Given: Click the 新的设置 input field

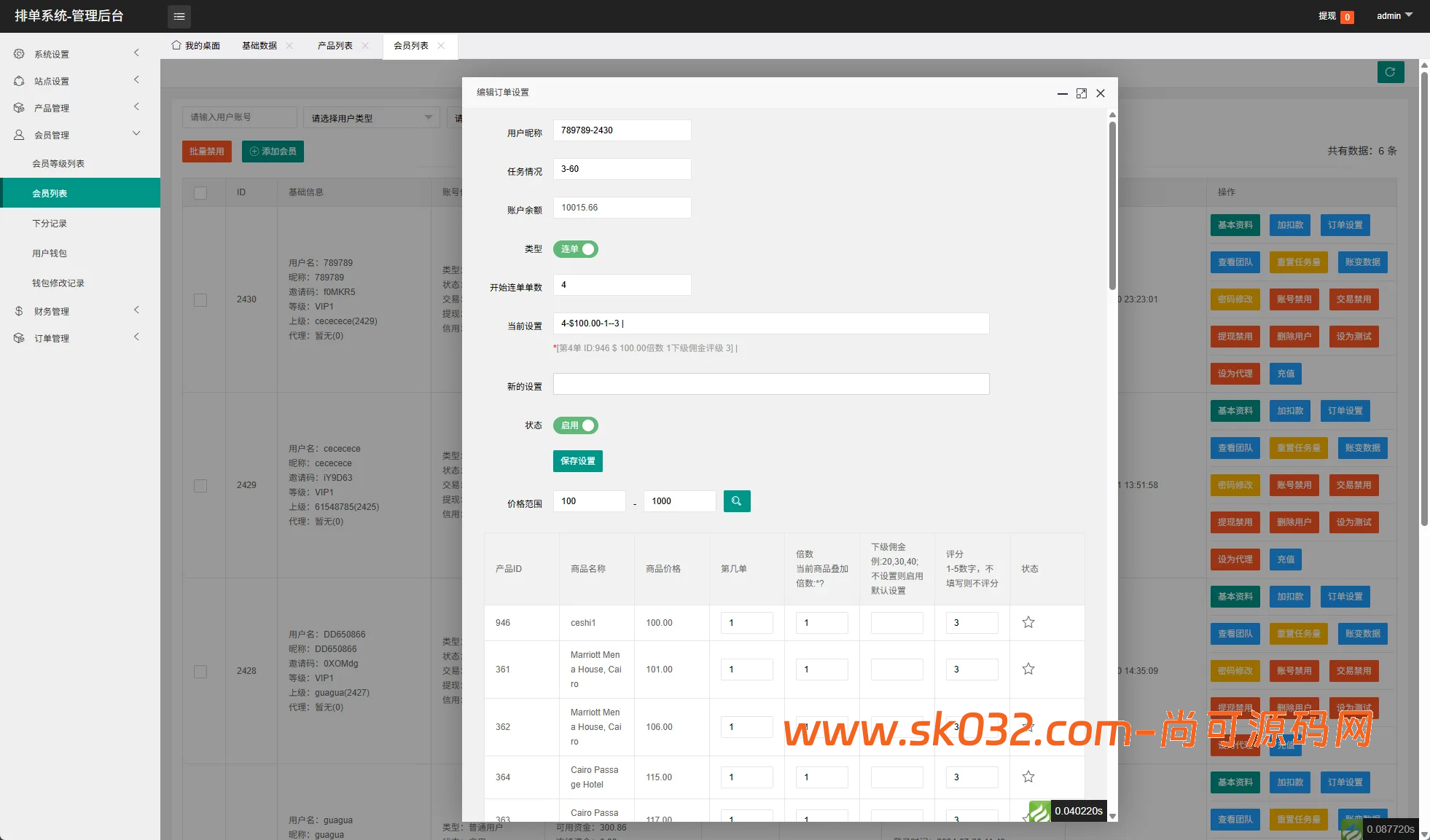Looking at the screenshot, I should [770, 384].
